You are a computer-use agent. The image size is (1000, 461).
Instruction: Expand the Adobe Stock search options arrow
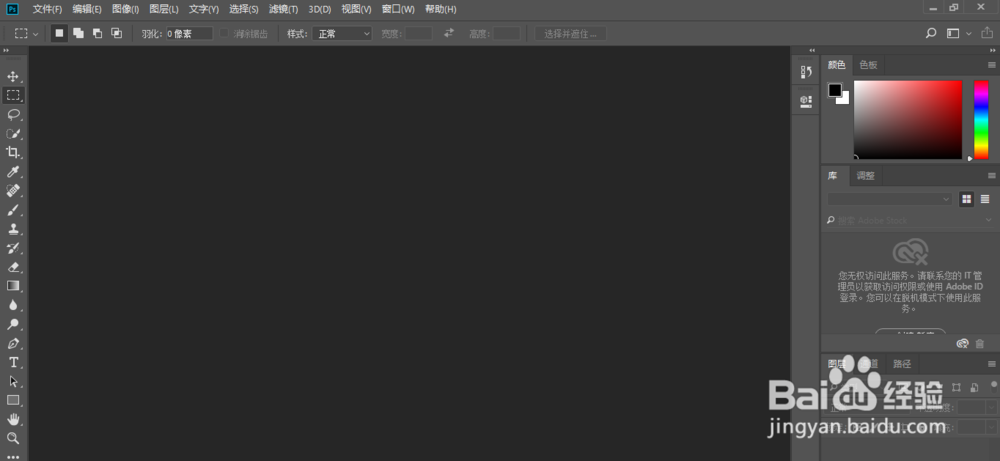[989, 220]
